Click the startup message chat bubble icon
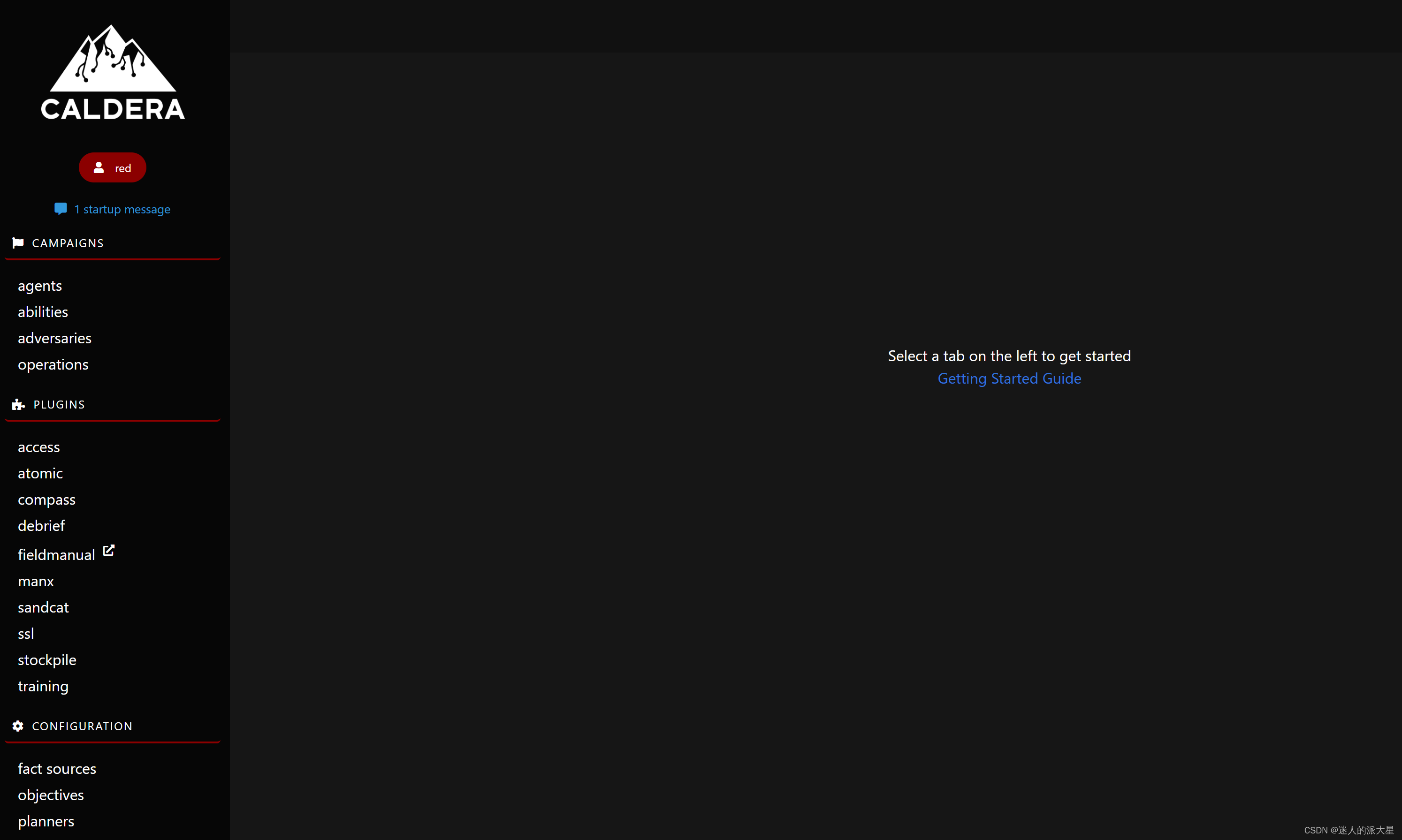The height and width of the screenshot is (840, 1402). click(x=61, y=209)
